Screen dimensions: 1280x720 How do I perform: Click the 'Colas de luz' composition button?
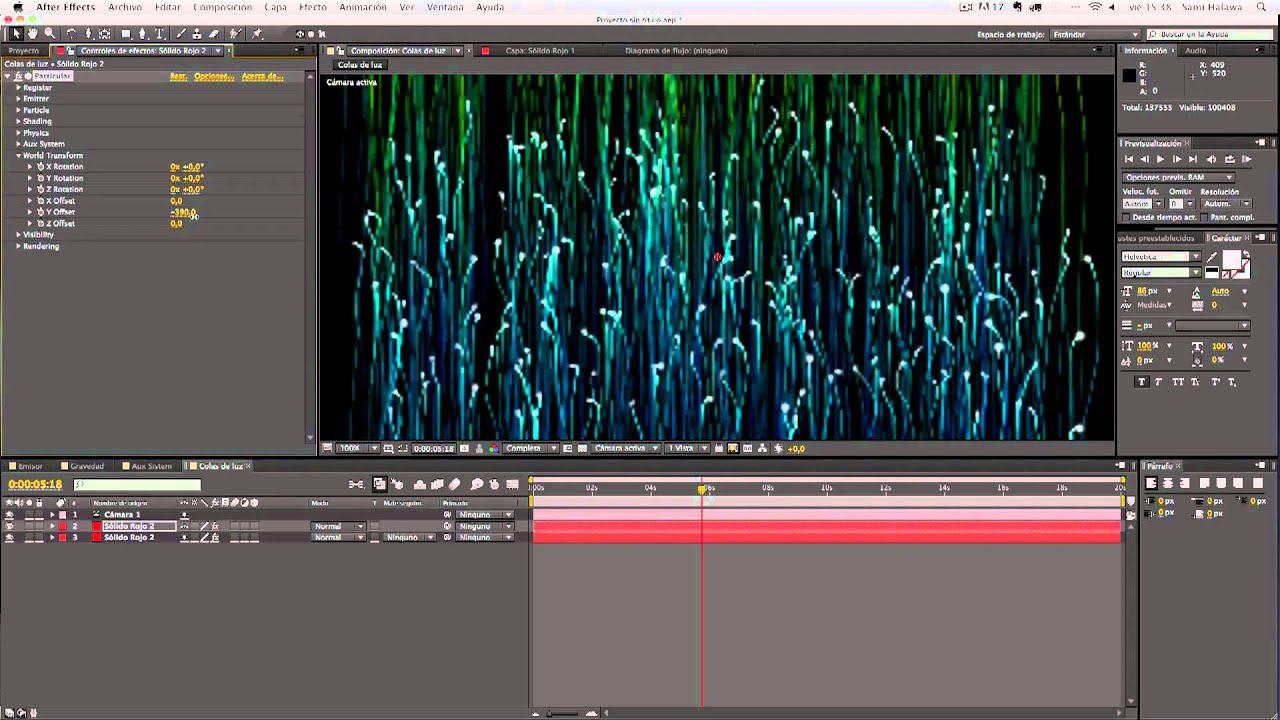tap(358, 65)
